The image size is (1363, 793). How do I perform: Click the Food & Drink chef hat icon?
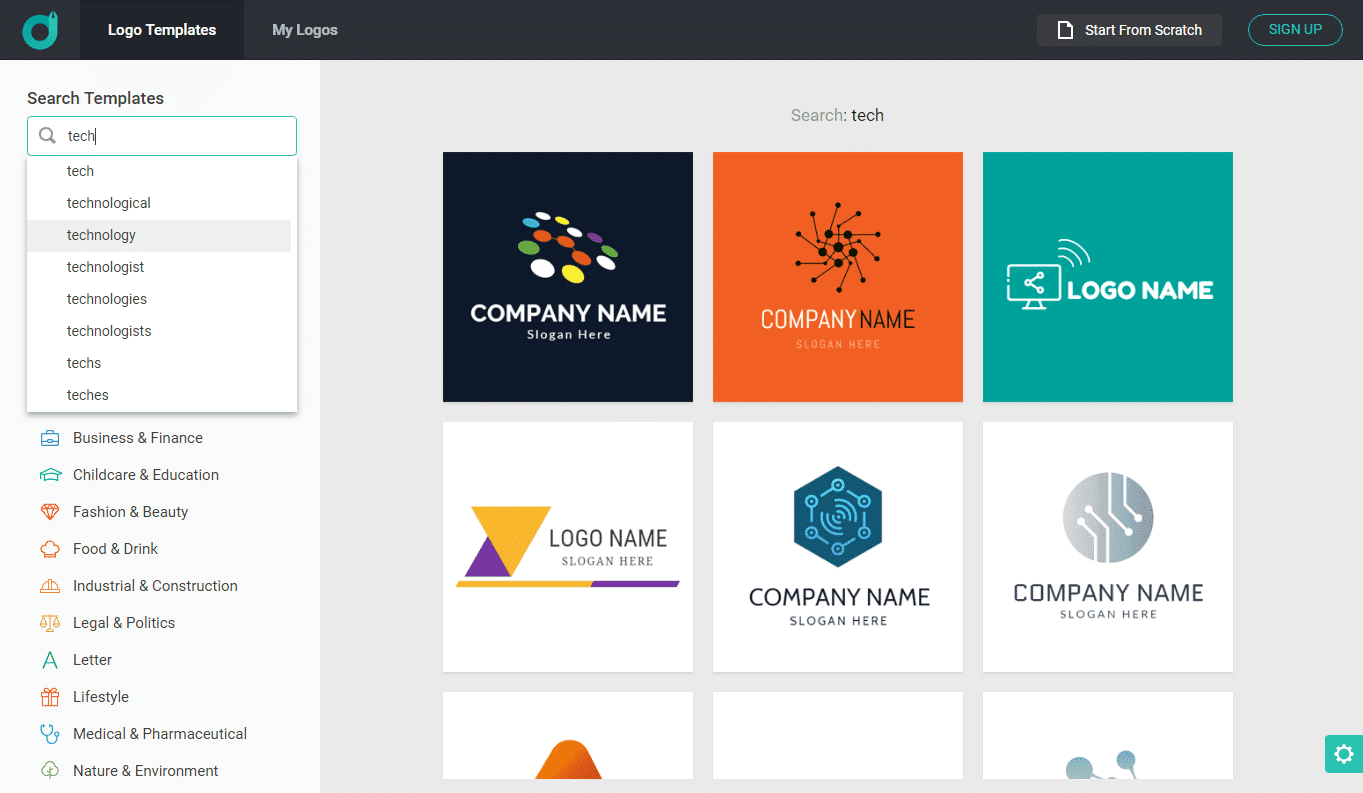click(x=49, y=549)
